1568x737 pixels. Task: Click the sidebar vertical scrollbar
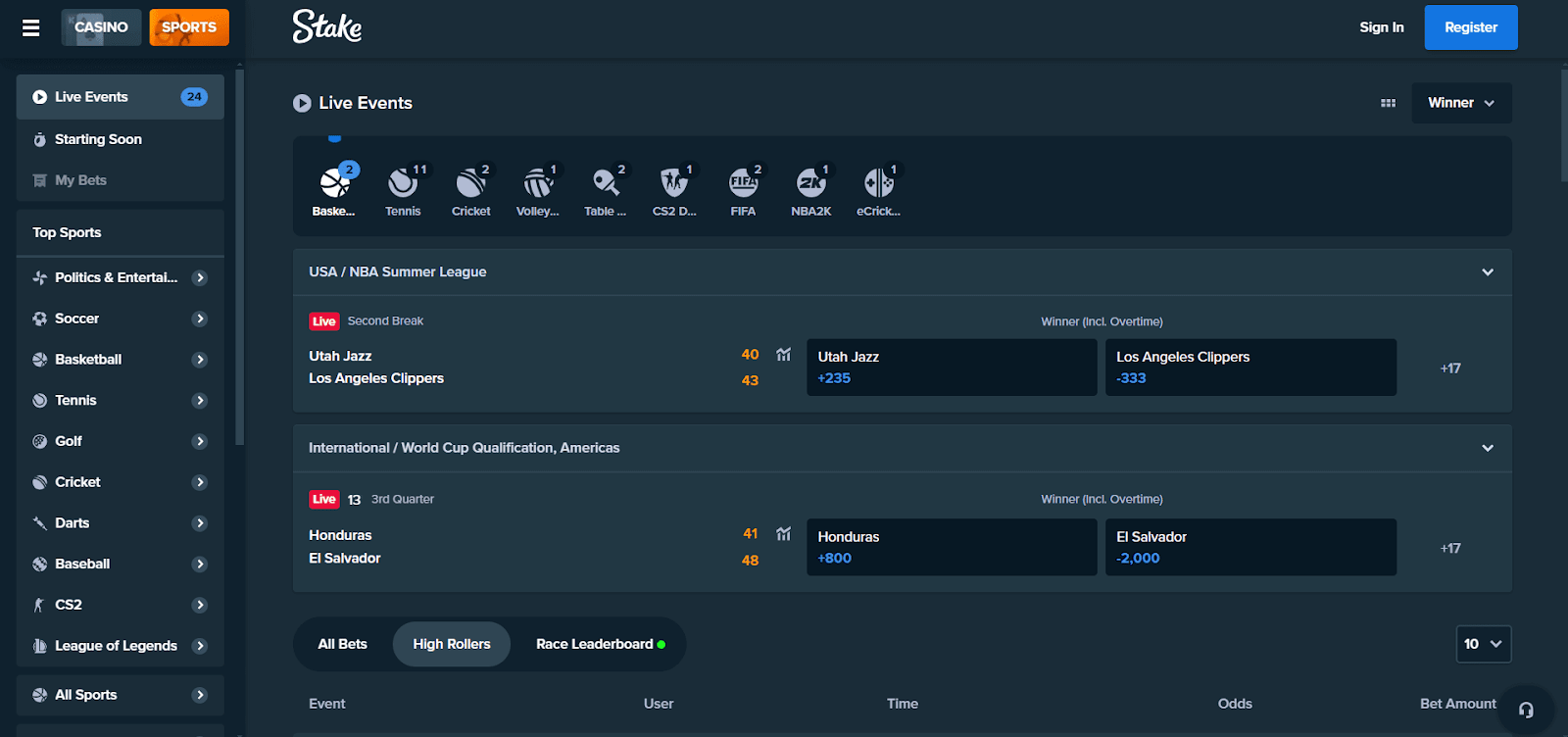[239, 258]
